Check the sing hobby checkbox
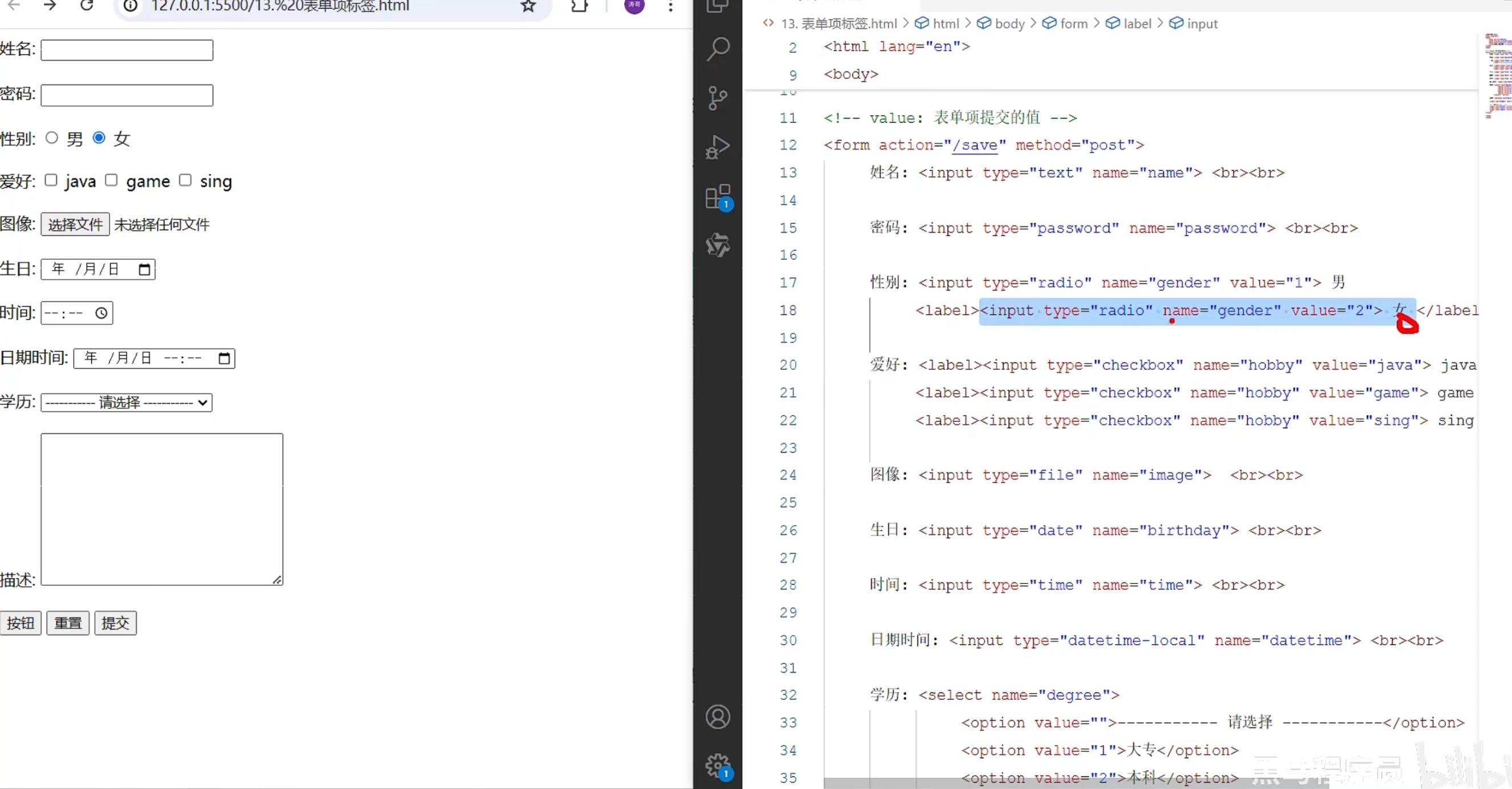 point(185,180)
